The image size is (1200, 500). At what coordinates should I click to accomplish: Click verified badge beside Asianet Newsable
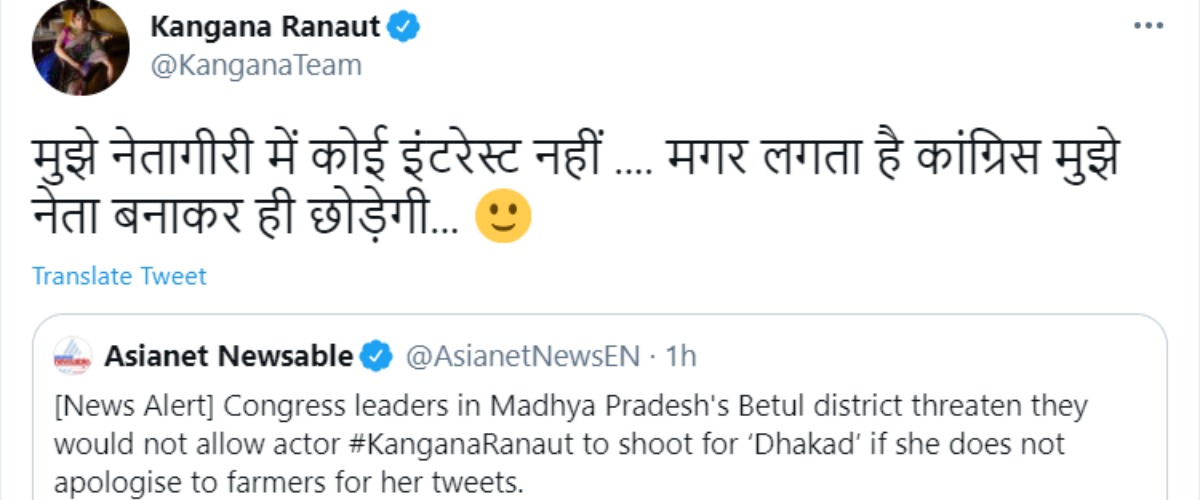coord(376,356)
